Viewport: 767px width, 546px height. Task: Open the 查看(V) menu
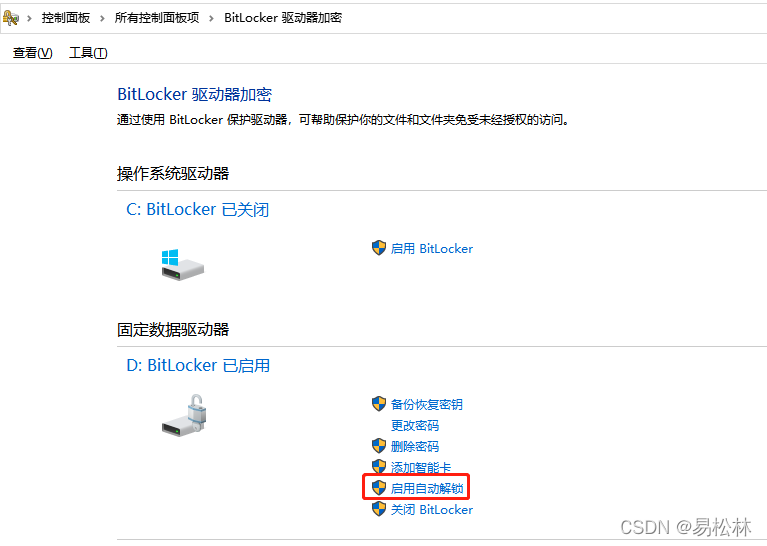point(33,52)
